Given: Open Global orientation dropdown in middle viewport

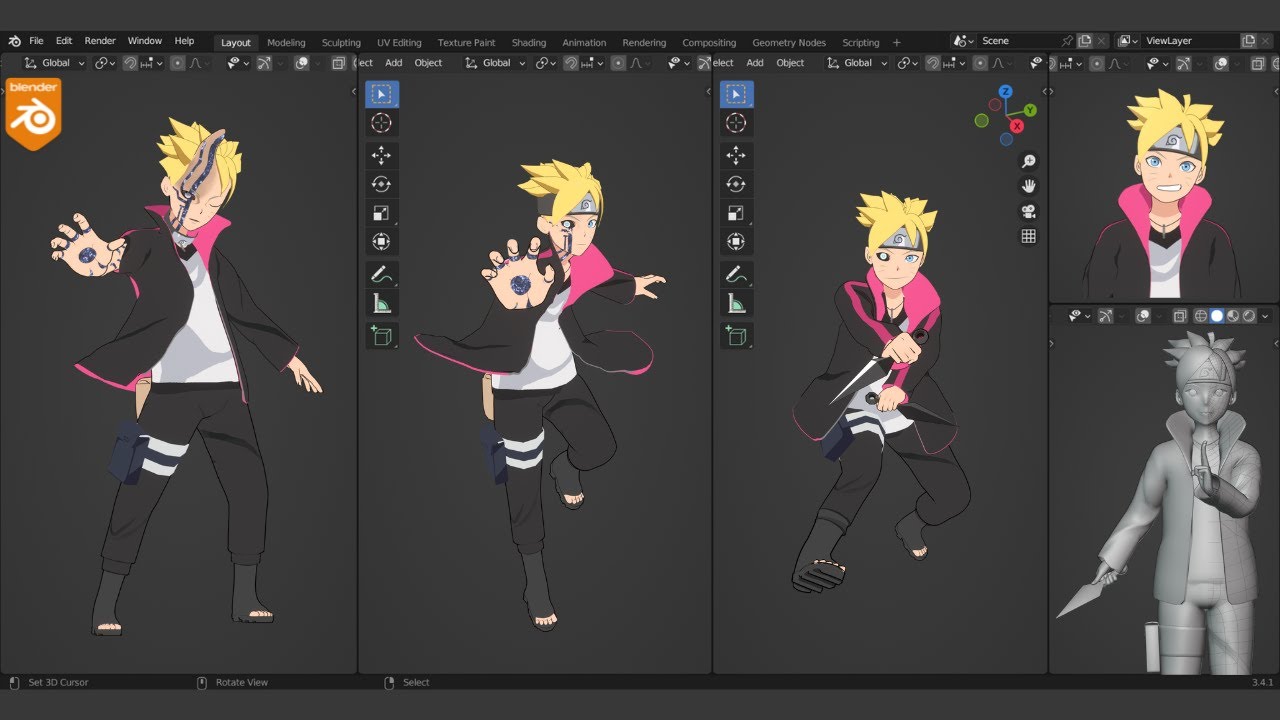Looking at the screenshot, I should (x=495, y=63).
